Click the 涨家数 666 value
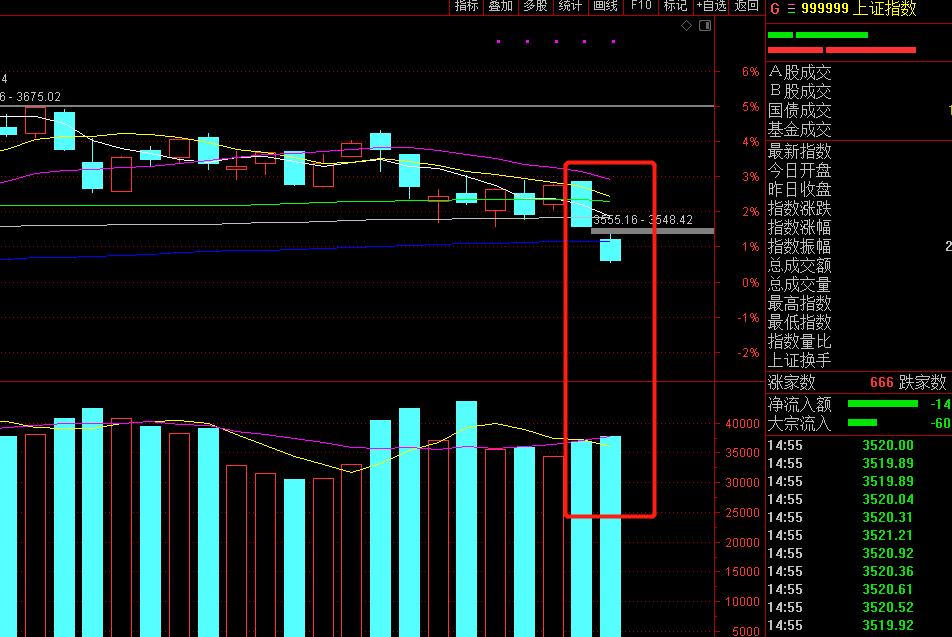 tap(881, 382)
